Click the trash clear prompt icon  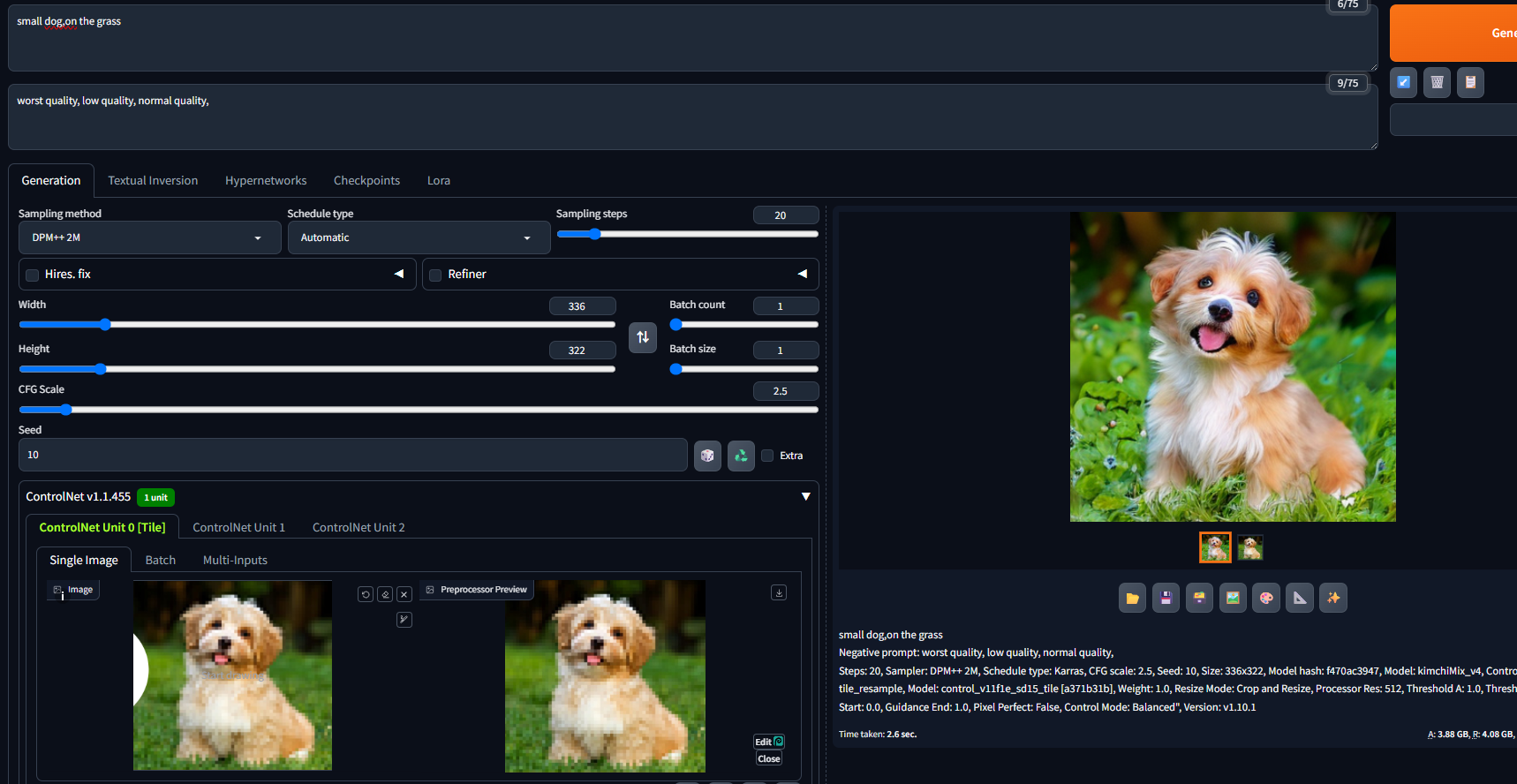1437,82
